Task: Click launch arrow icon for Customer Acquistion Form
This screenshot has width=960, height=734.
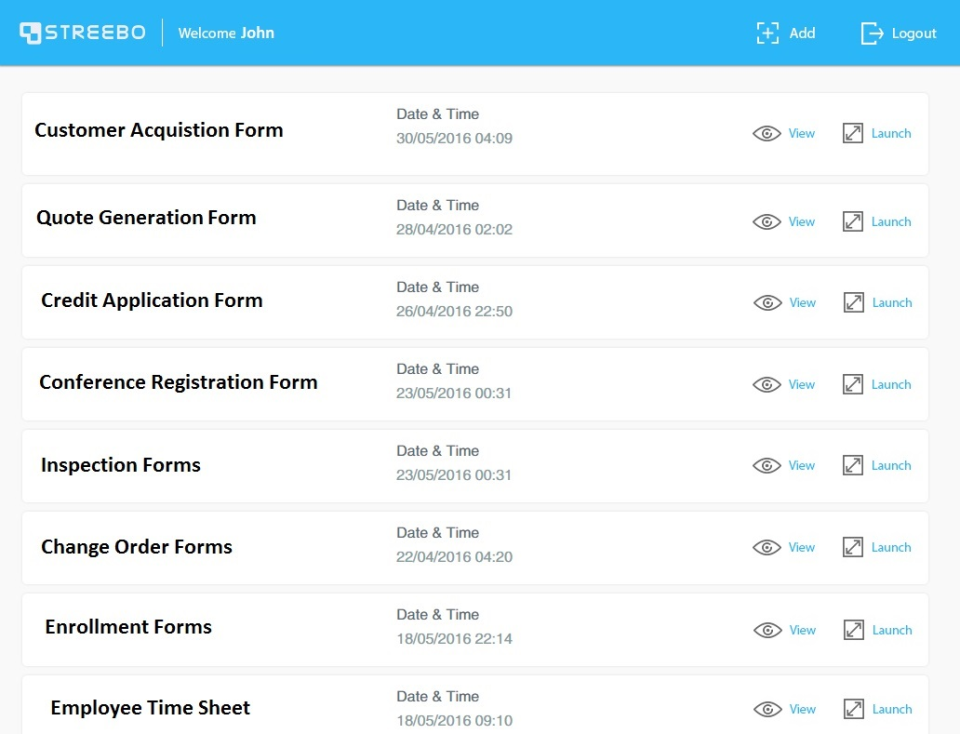Action: pyautogui.click(x=853, y=133)
